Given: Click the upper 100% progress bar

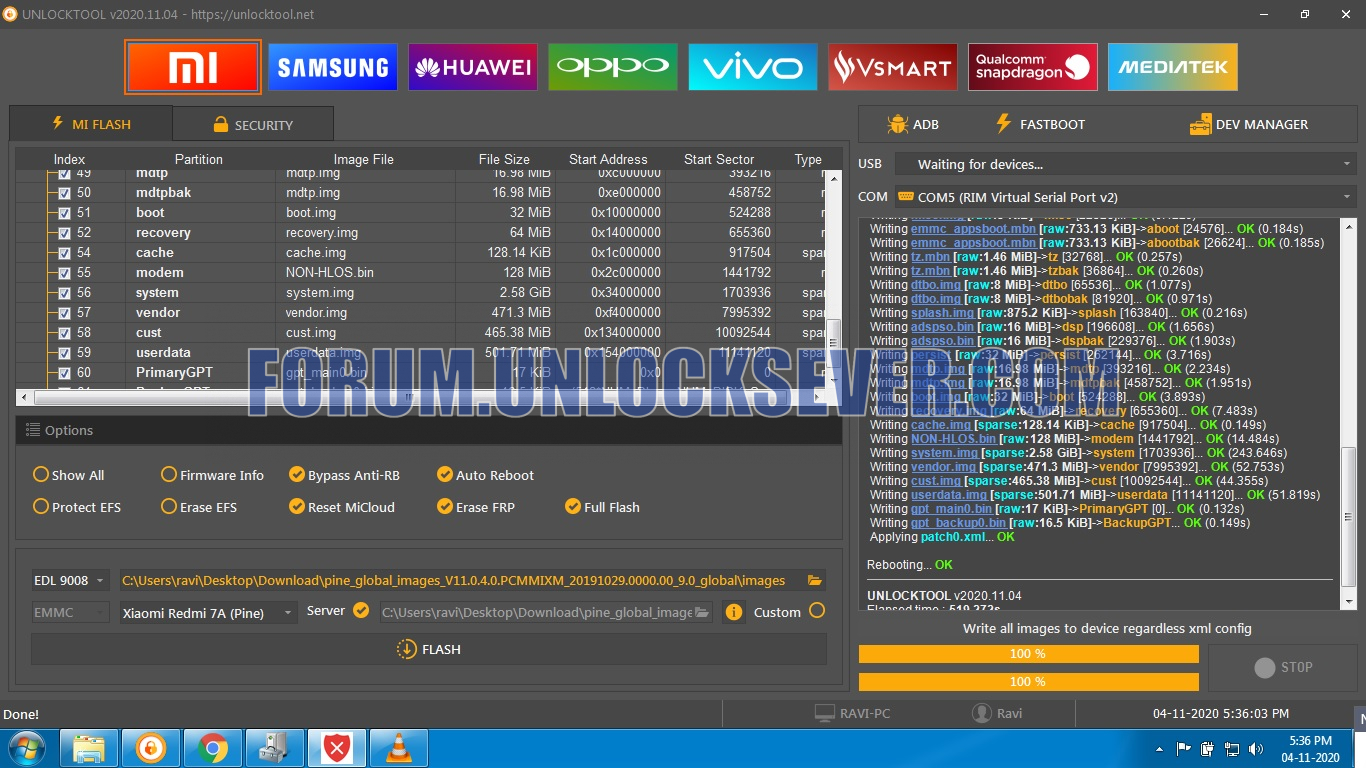Looking at the screenshot, I should (x=1028, y=653).
